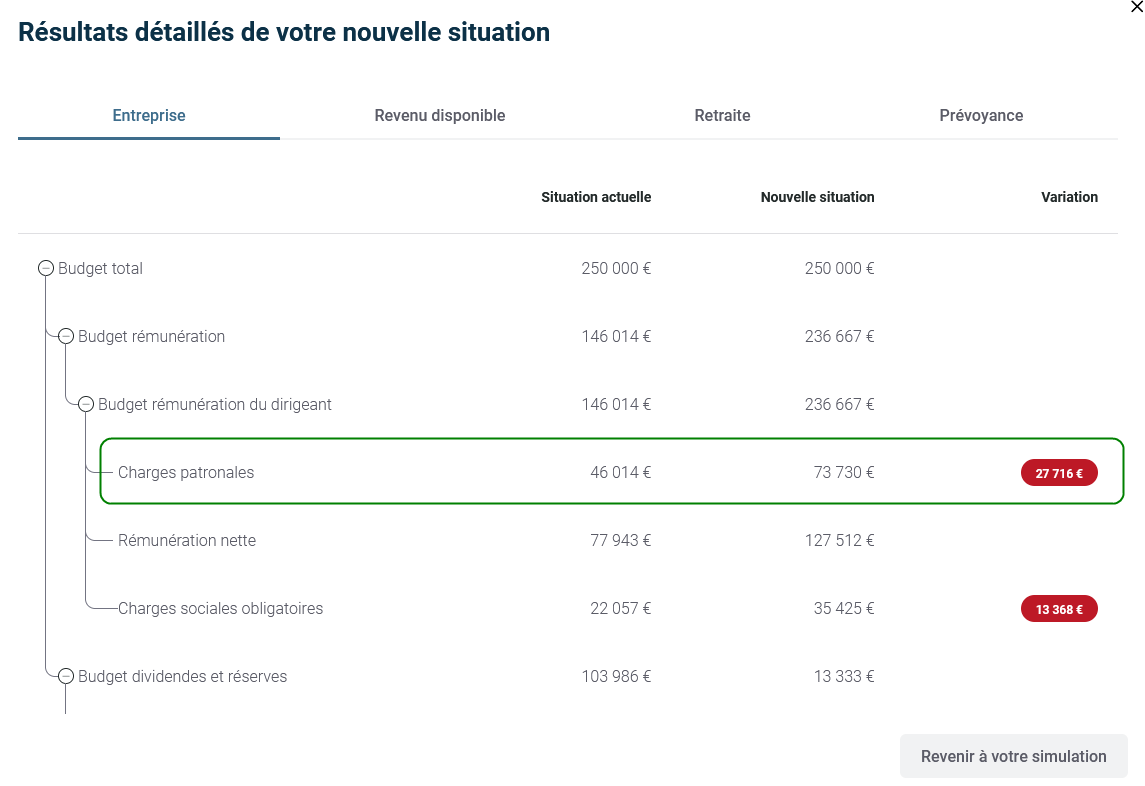The width and height of the screenshot is (1145, 786).
Task: Click the Variation column header
Action: 1069,197
